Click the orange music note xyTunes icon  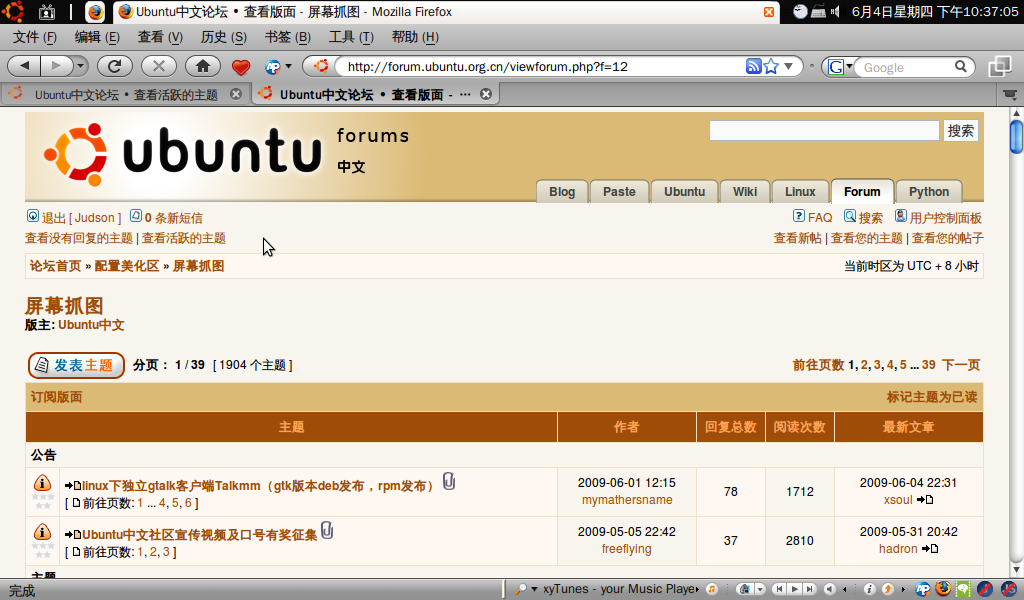[x=712, y=589]
